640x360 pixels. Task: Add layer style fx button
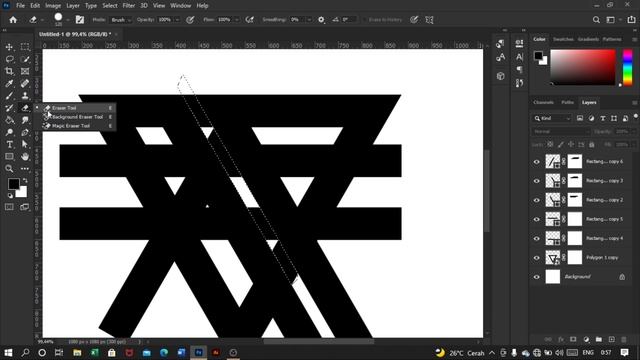(x=561, y=339)
